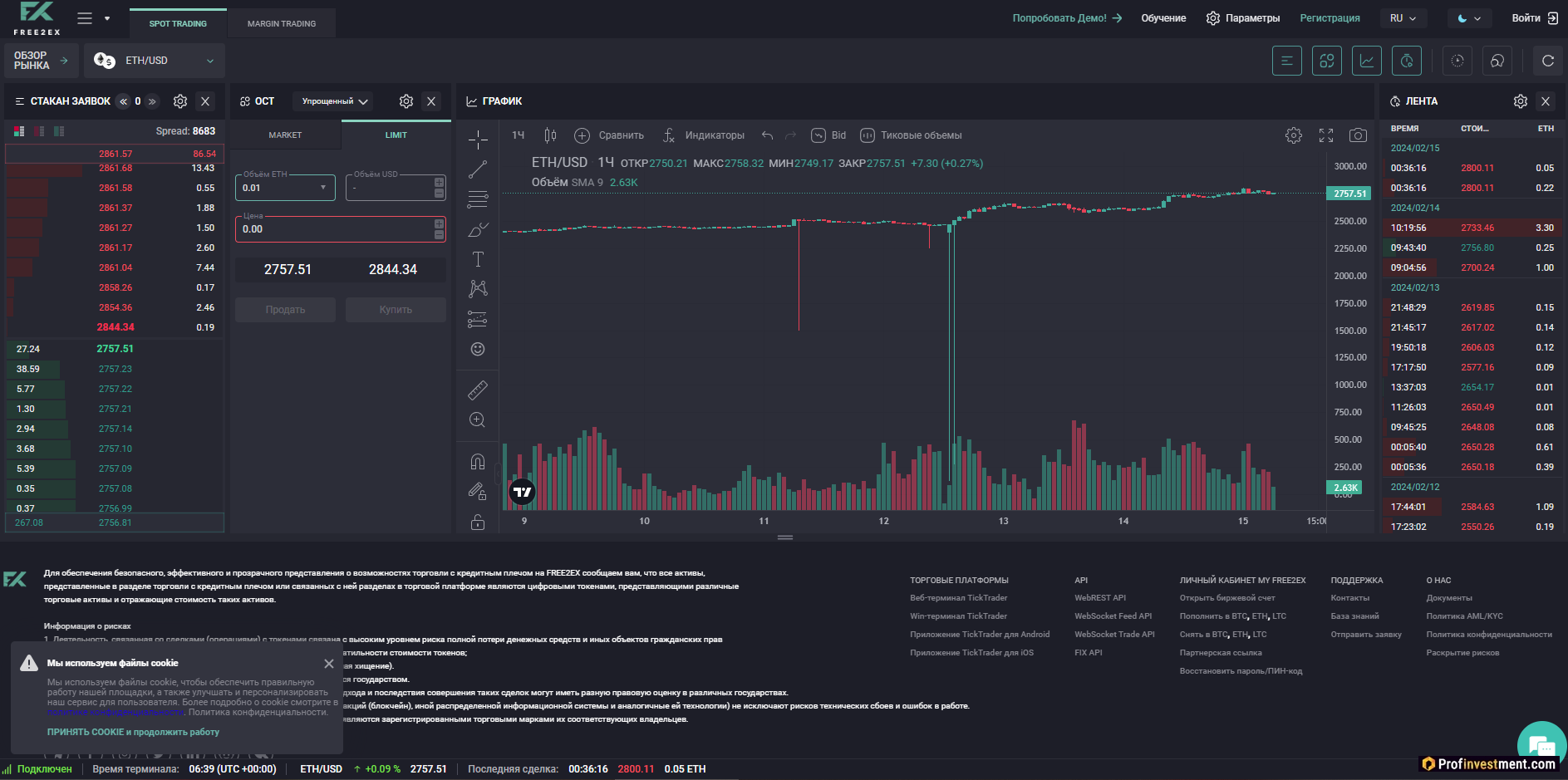Toggle chart panel in top toolbar
The height and width of the screenshot is (780, 1568).
1367,61
